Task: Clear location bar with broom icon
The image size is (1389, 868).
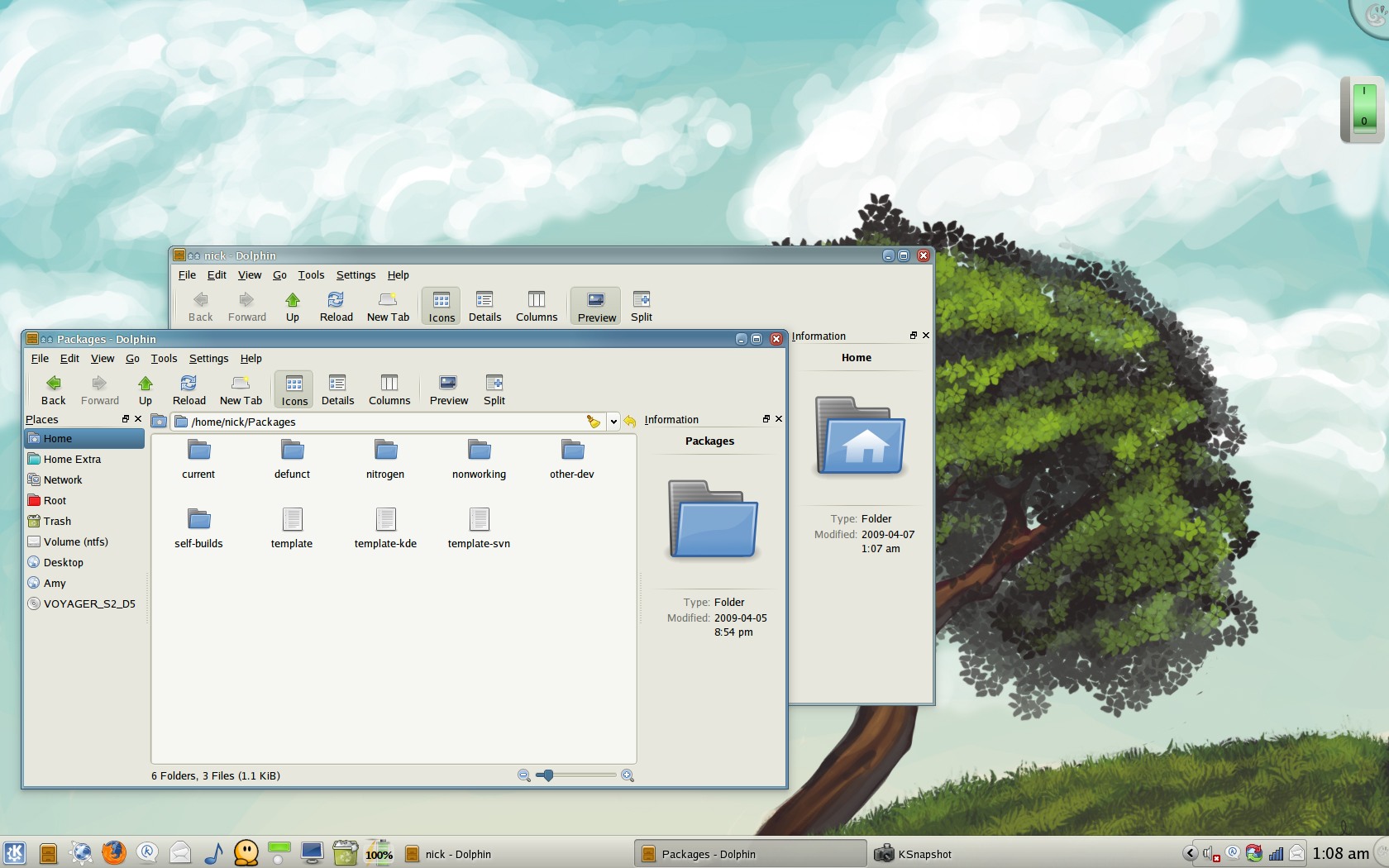Action: pos(593,422)
